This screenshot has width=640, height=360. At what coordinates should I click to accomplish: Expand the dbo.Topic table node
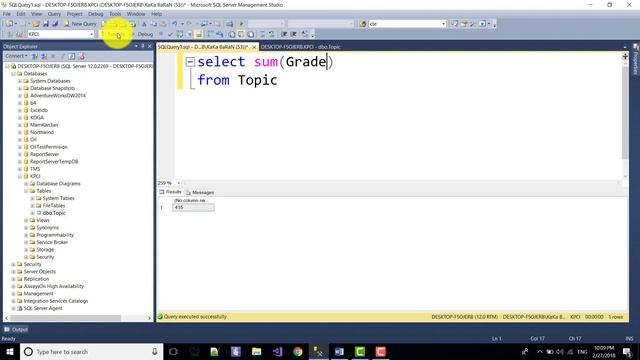(x=33, y=213)
